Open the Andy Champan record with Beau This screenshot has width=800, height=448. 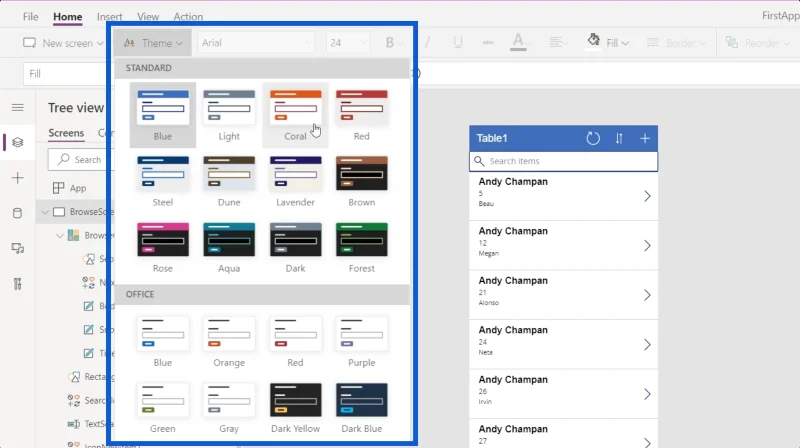pyautogui.click(x=563, y=196)
